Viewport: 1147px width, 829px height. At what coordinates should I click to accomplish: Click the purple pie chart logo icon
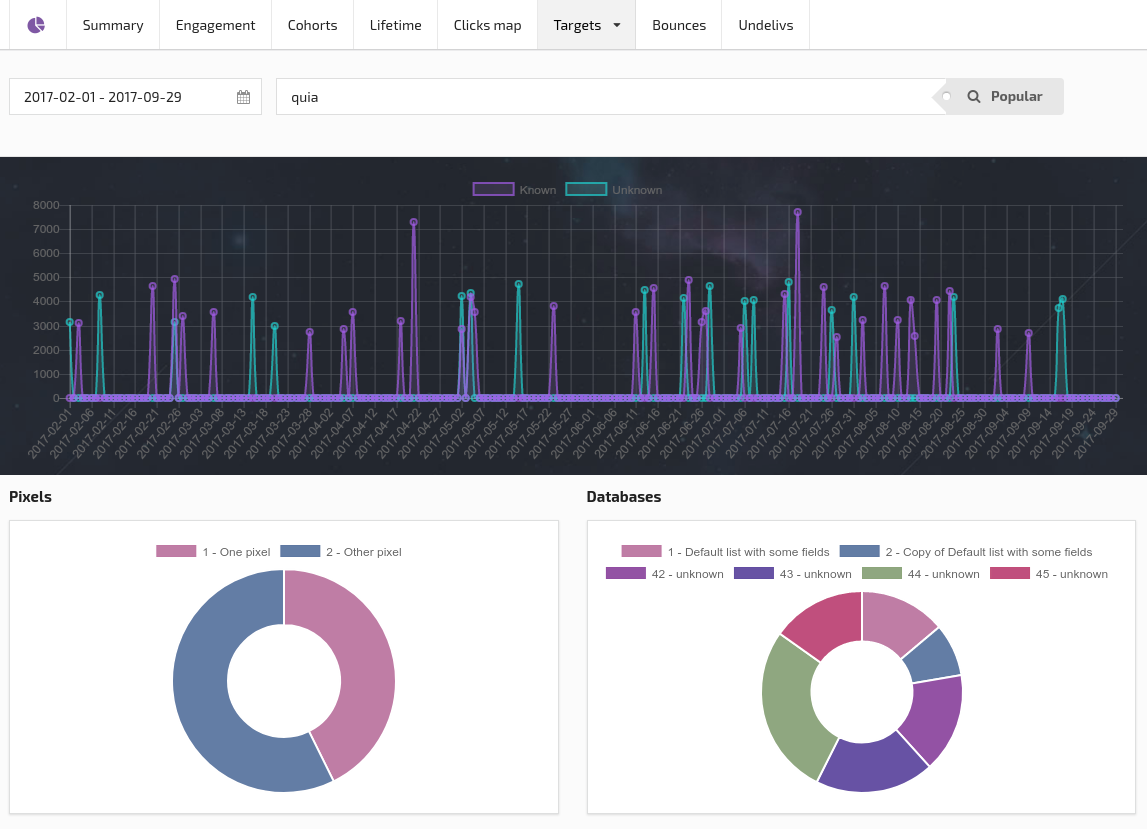[x=36, y=25]
